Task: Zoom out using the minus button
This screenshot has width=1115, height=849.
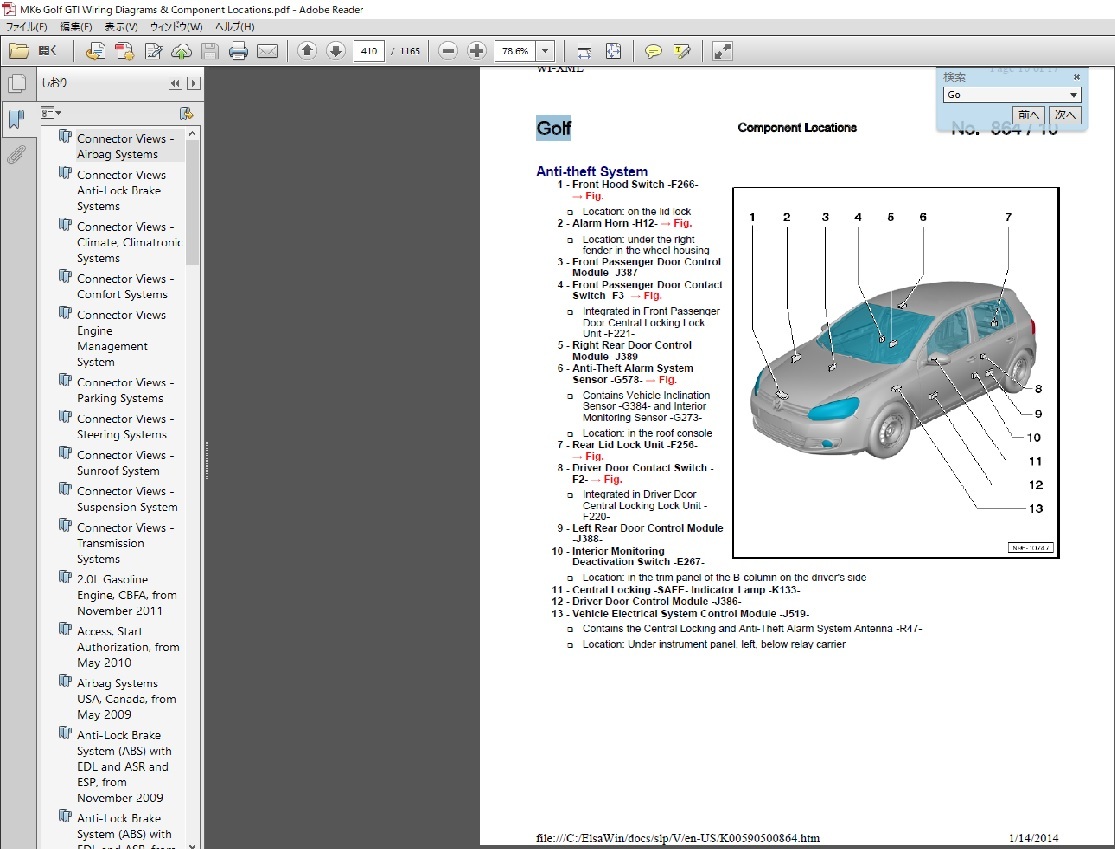Action: pos(448,50)
